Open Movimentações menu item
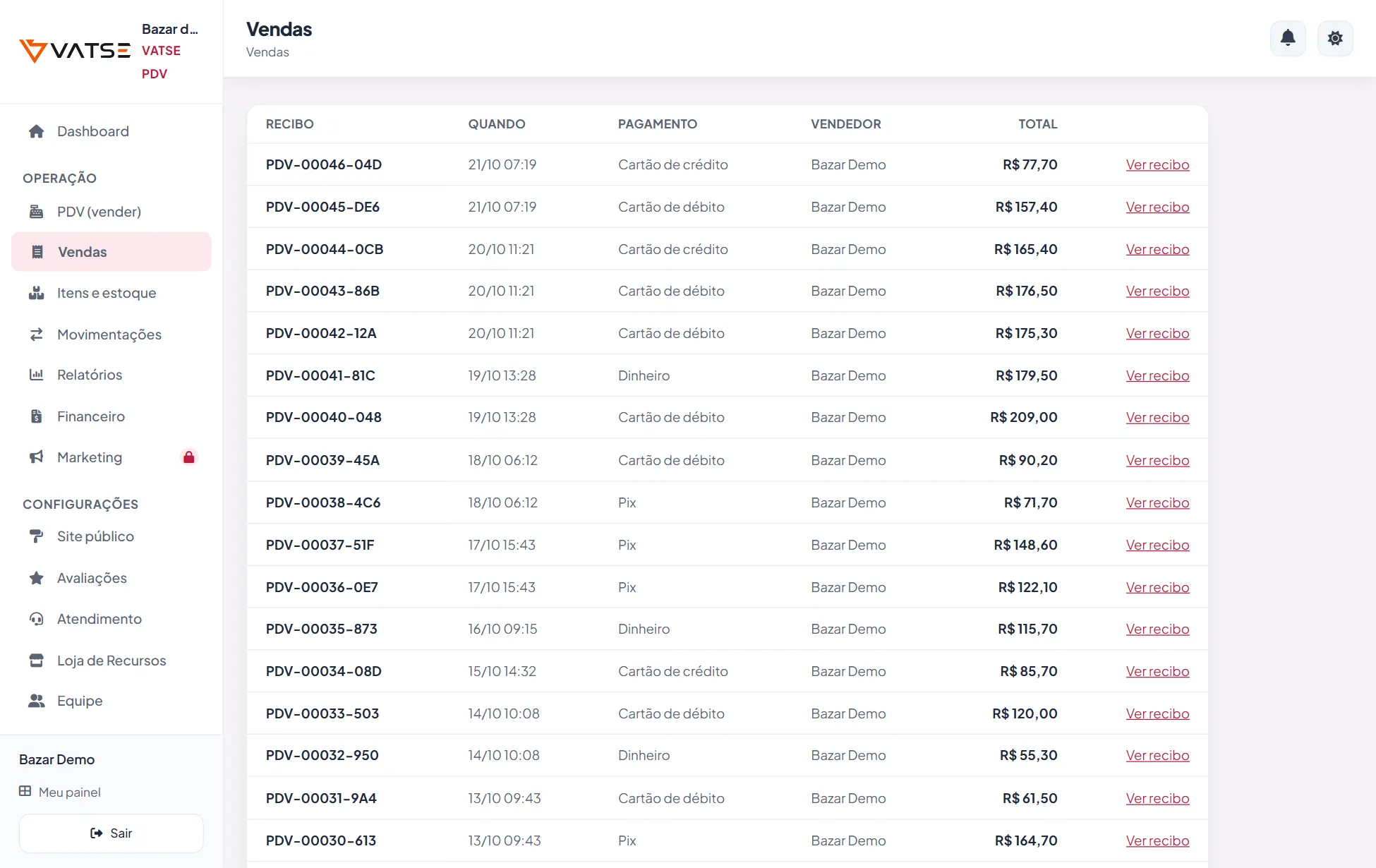The image size is (1376, 868). pyautogui.click(x=111, y=334)
